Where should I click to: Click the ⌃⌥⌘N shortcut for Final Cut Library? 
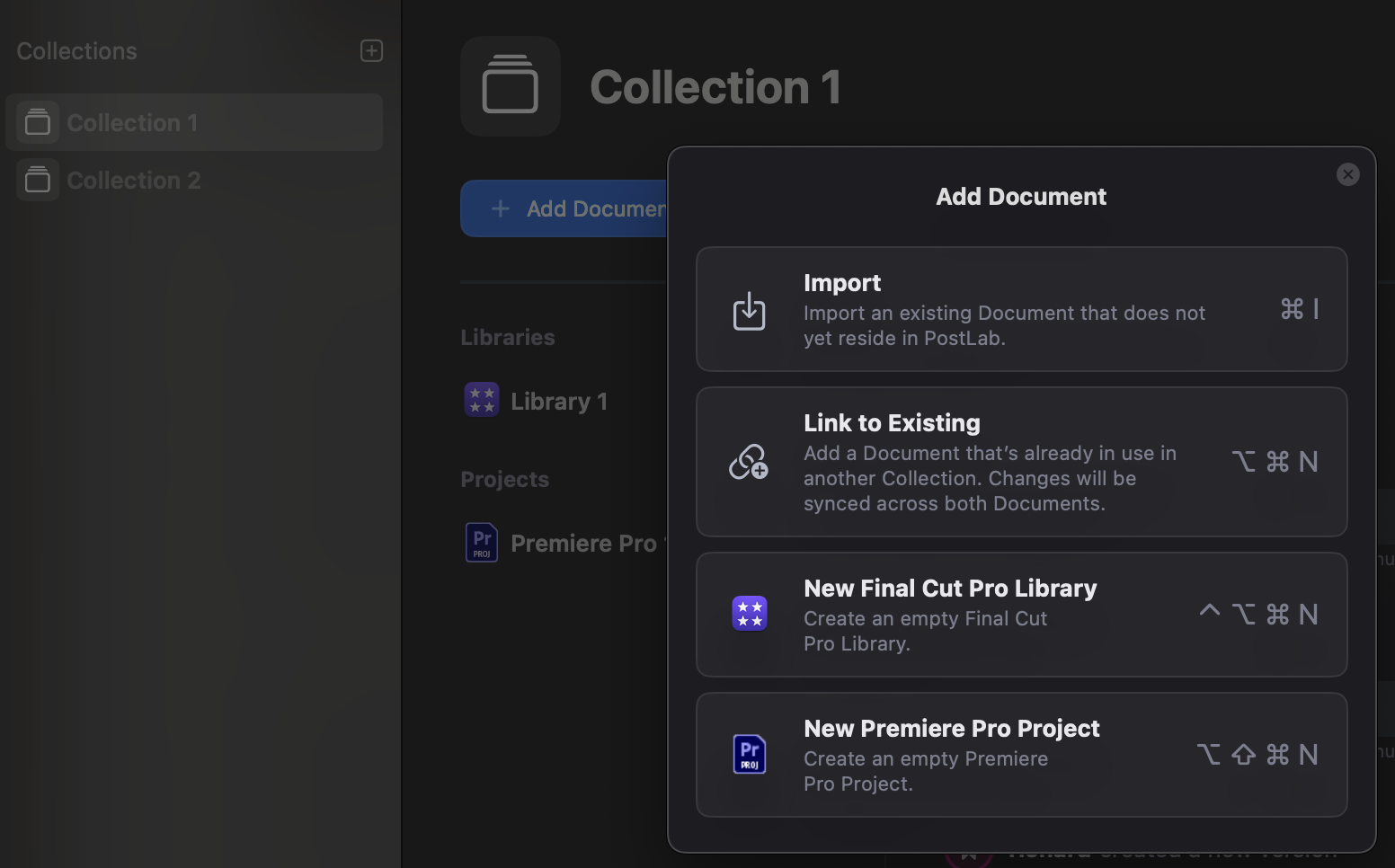point(1258,614)
